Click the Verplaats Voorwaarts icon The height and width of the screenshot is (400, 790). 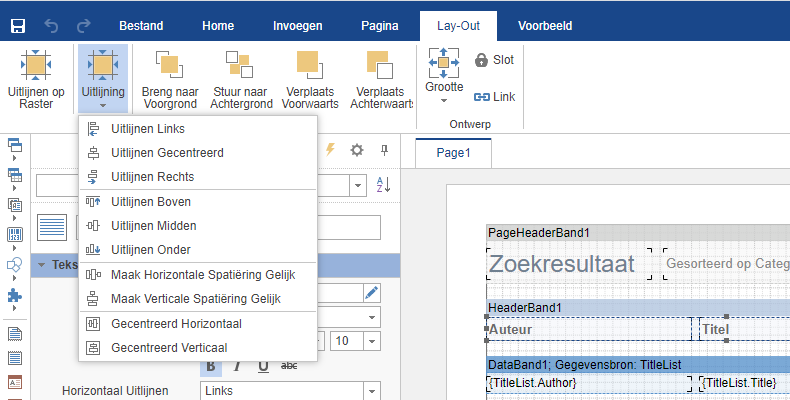(x=310, y=64)
